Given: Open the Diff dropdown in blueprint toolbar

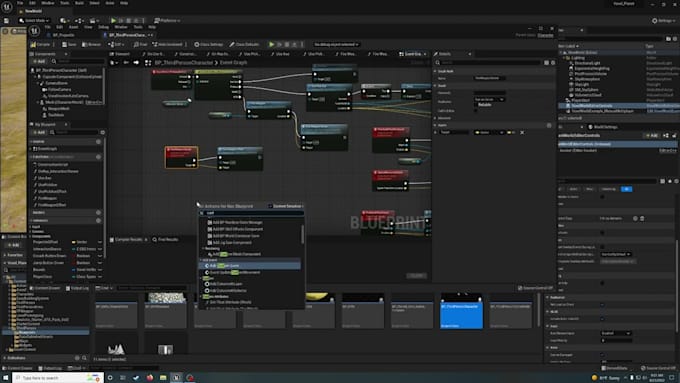Looking at the screenshot, I should click(x=116, y=44).
